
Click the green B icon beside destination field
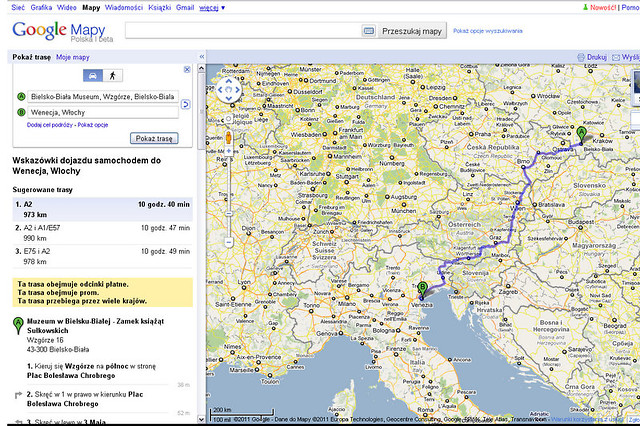click(21, 112)
